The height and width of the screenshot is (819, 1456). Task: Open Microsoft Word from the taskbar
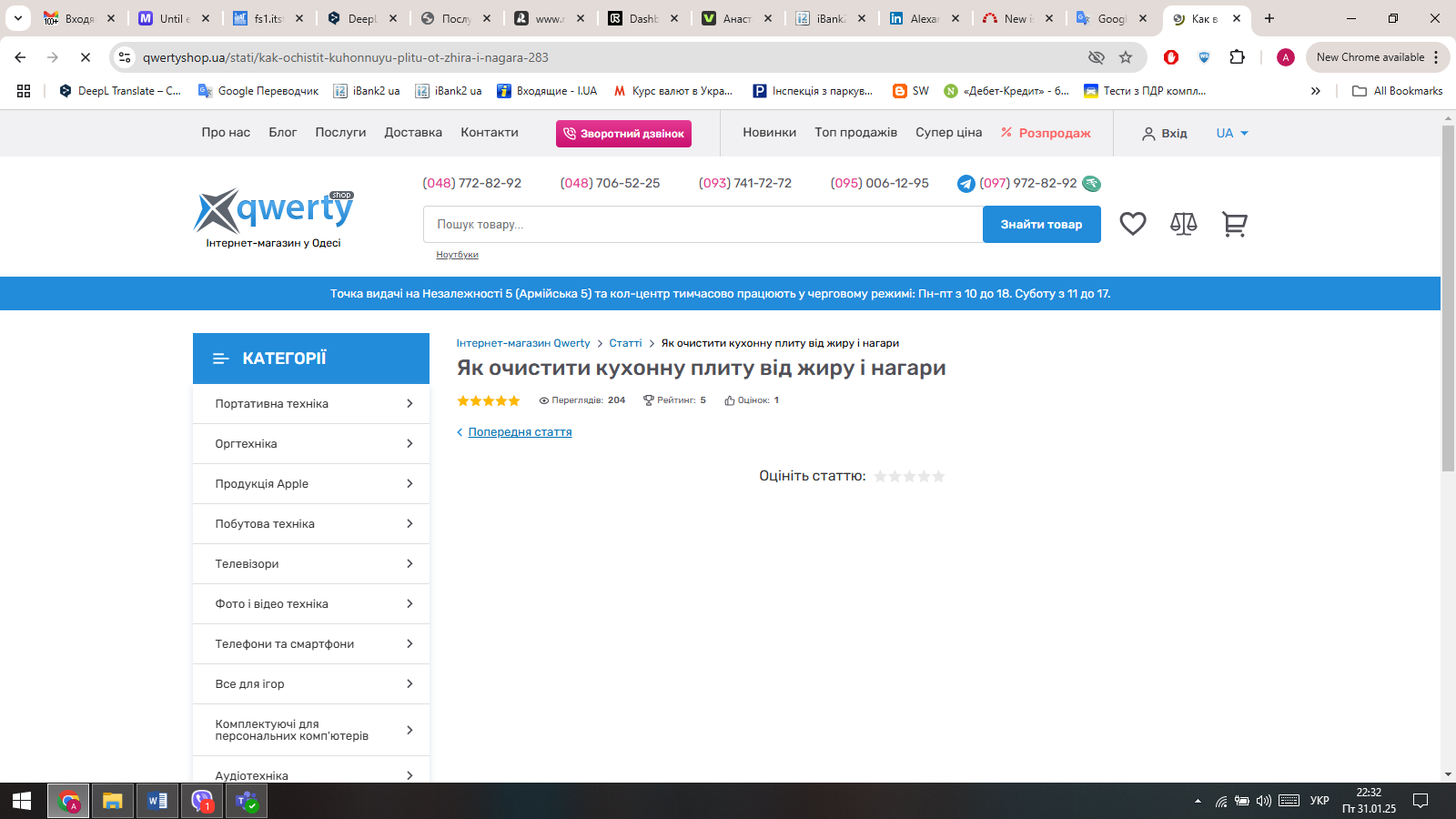[157, 801]
